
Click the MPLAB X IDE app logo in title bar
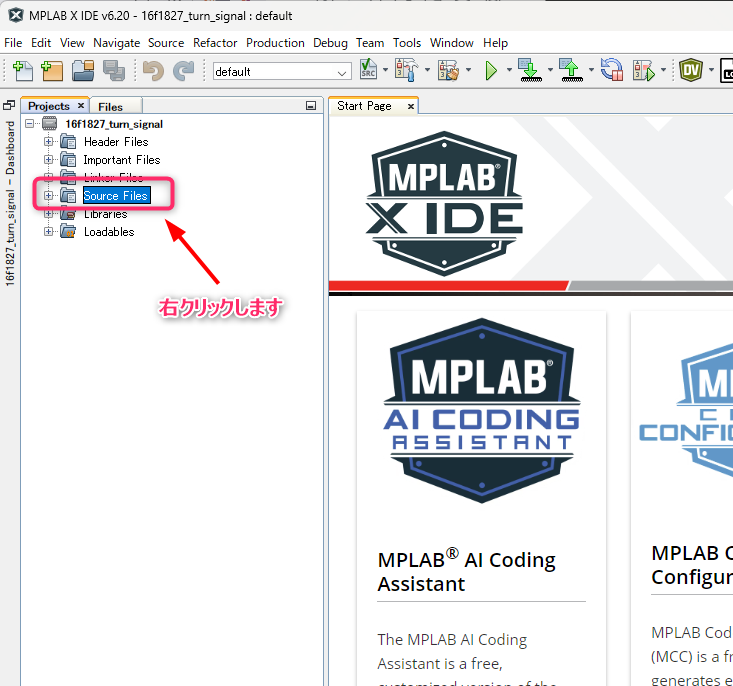16,15
